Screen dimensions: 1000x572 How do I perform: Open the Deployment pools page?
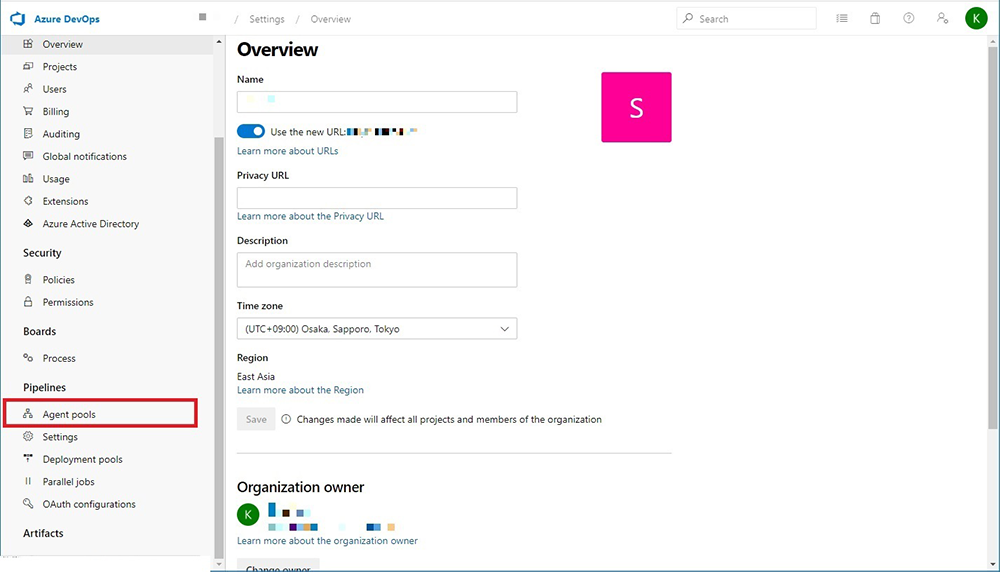(x=82, y=459)
